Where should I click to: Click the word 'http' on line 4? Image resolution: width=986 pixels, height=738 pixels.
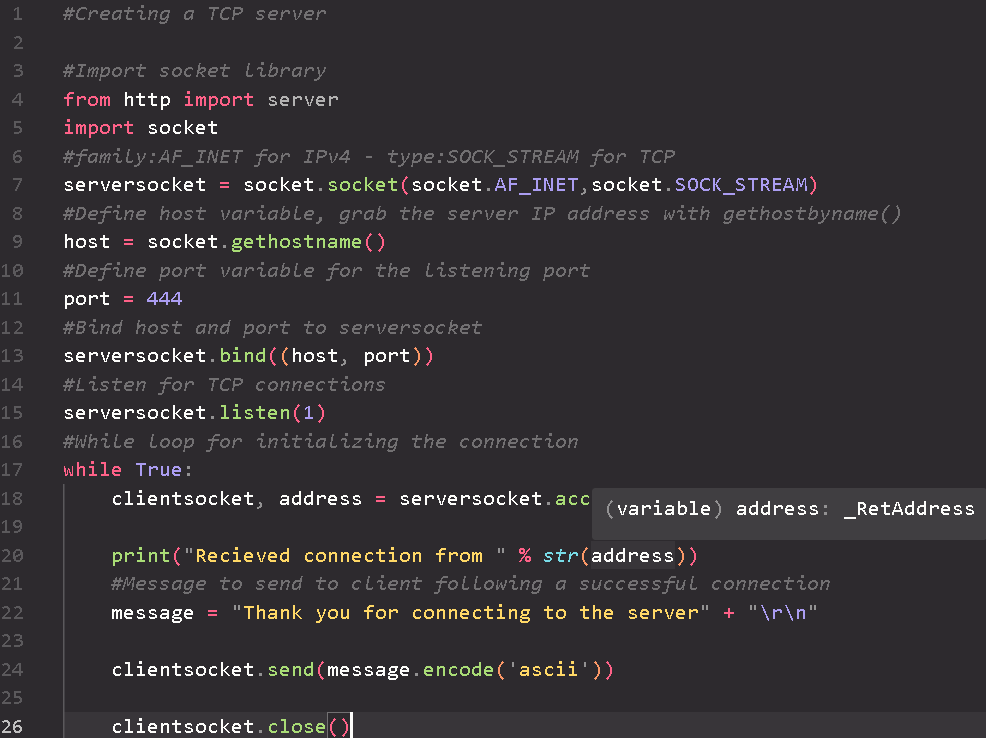(147, 99)
